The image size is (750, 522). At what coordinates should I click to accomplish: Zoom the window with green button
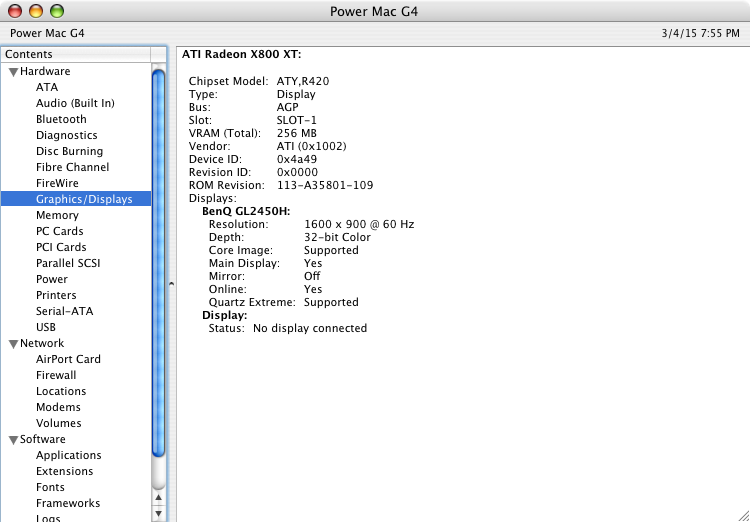point(57,11)
